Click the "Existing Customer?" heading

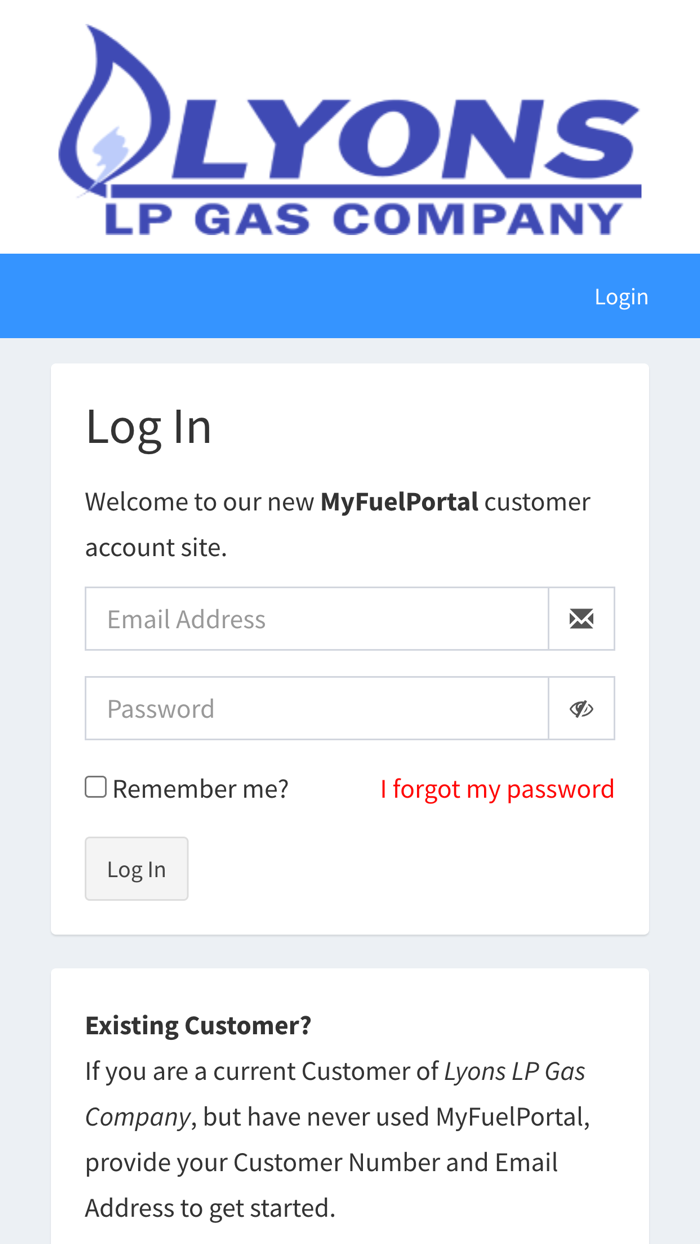click(x=198, y=1025)
